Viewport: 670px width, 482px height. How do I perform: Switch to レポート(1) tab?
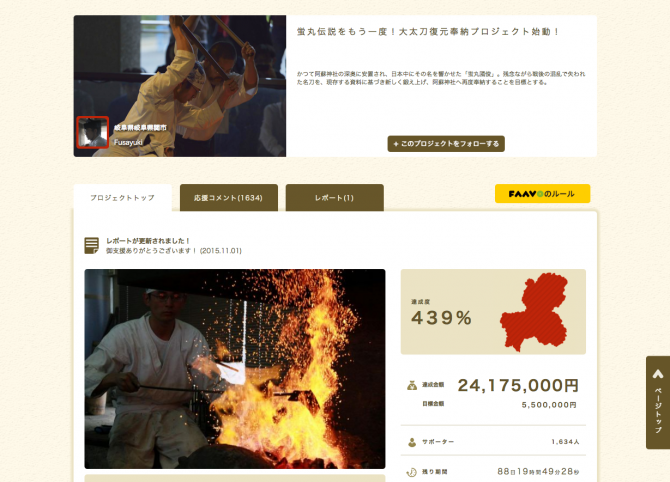[x=335, y=198]
